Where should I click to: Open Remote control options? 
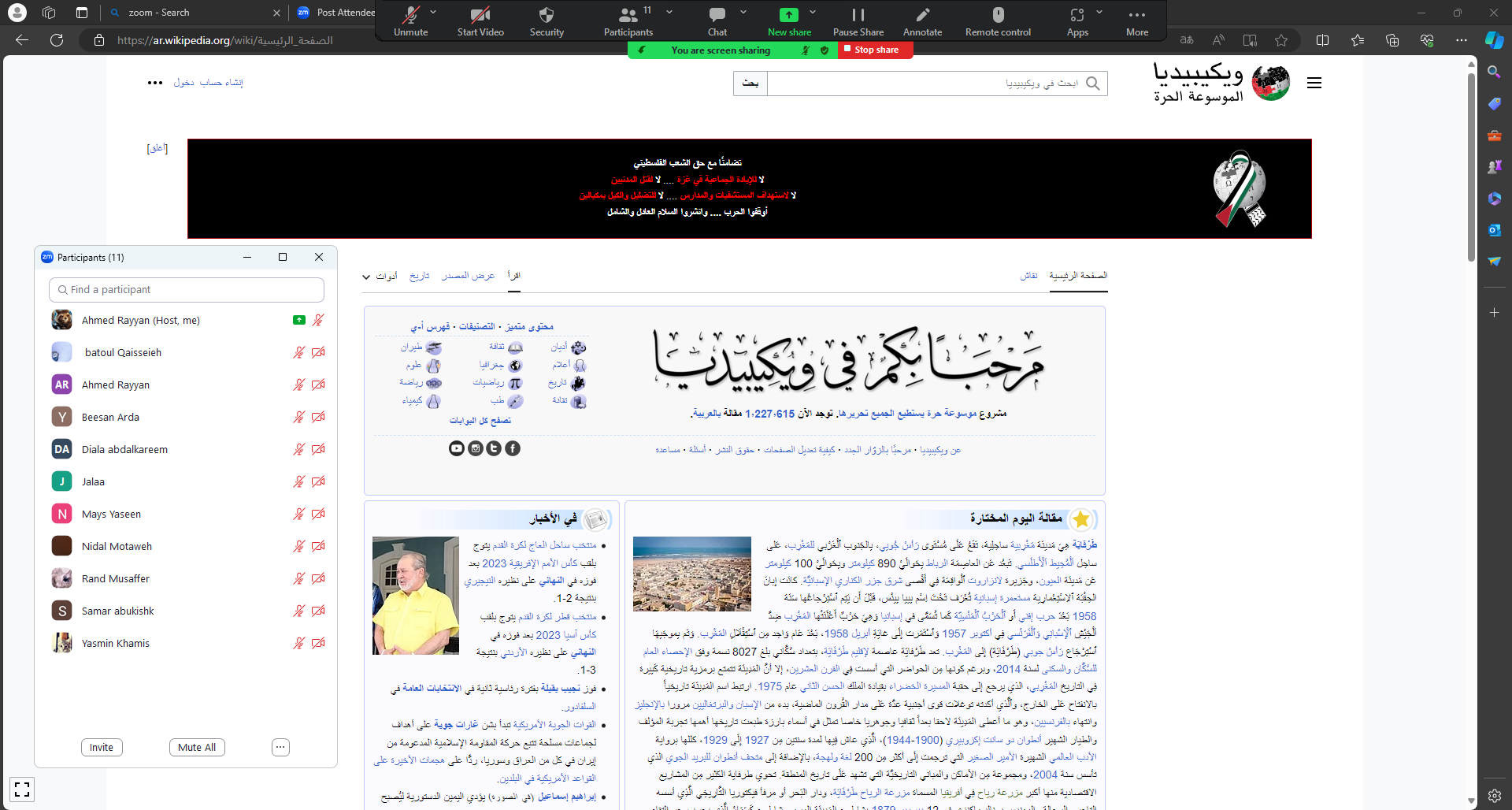997,20
